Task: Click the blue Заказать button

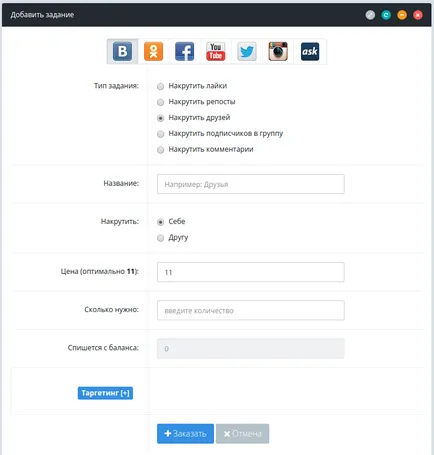Action: [x=185, y=433]
